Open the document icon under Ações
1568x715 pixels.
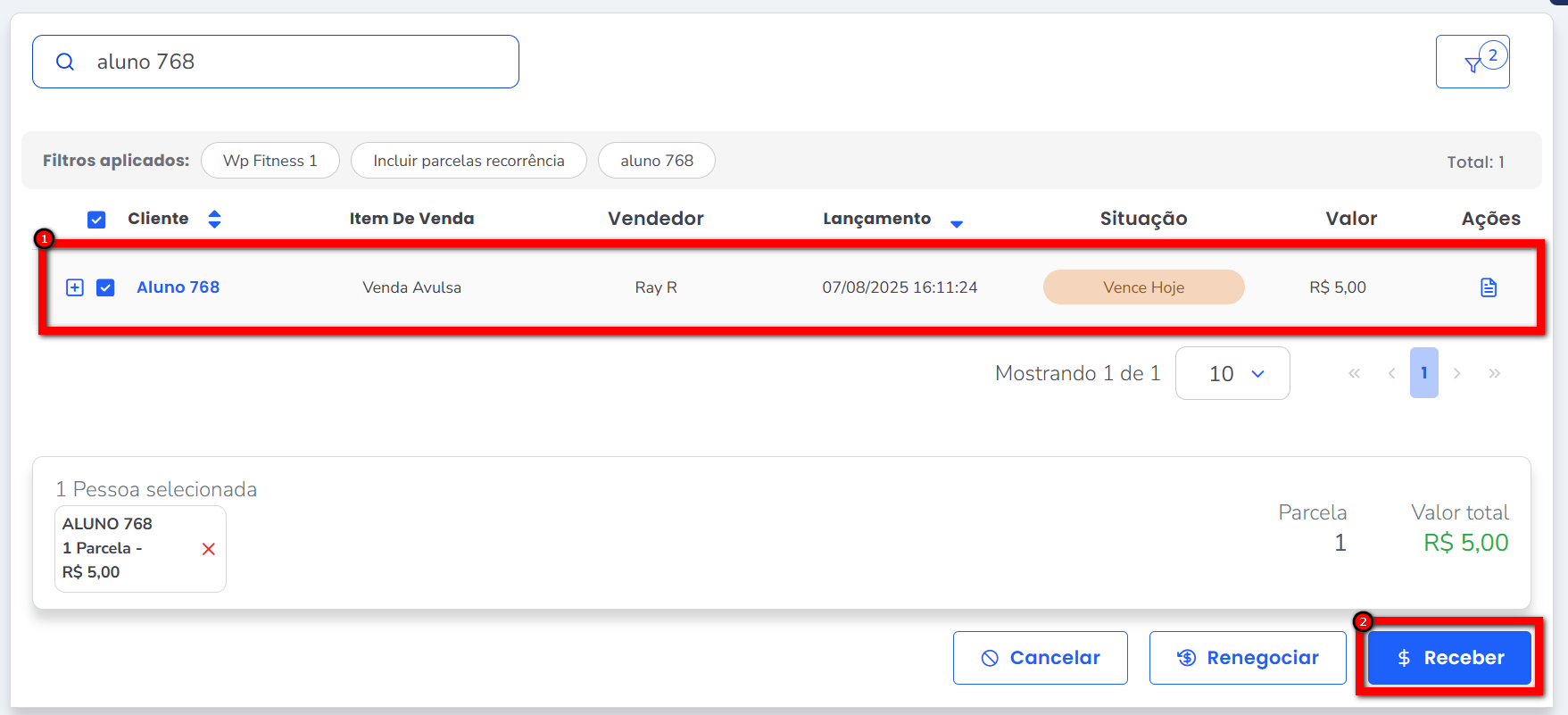point(1488,287)
